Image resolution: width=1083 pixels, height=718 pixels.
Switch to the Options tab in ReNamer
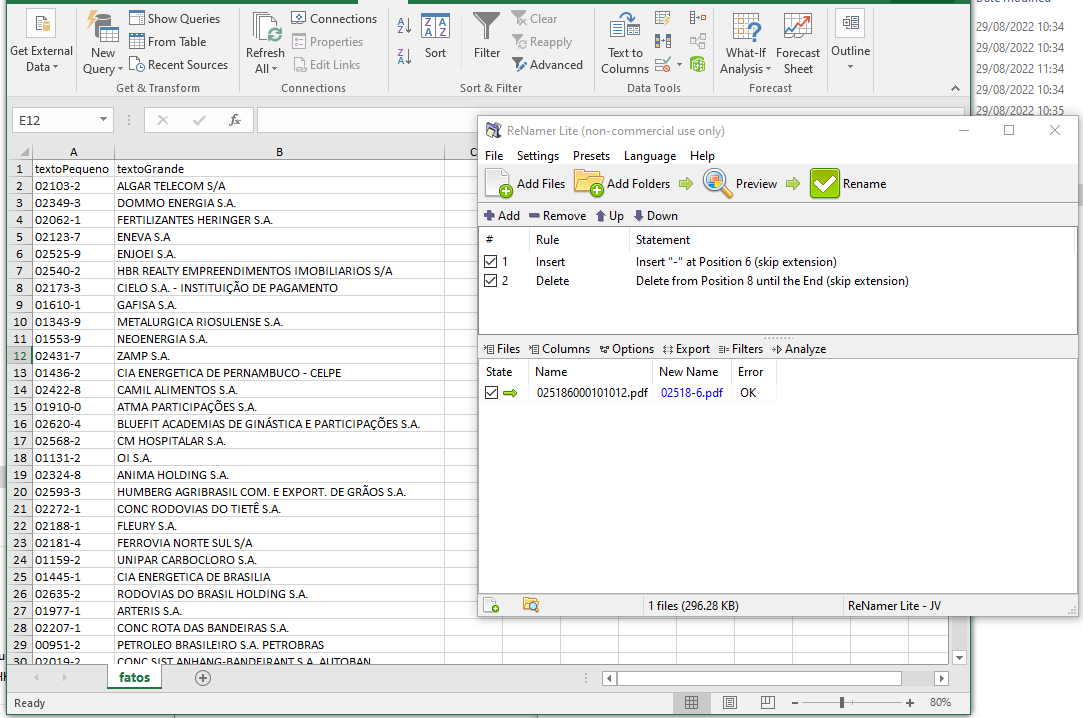click(626, 349)
